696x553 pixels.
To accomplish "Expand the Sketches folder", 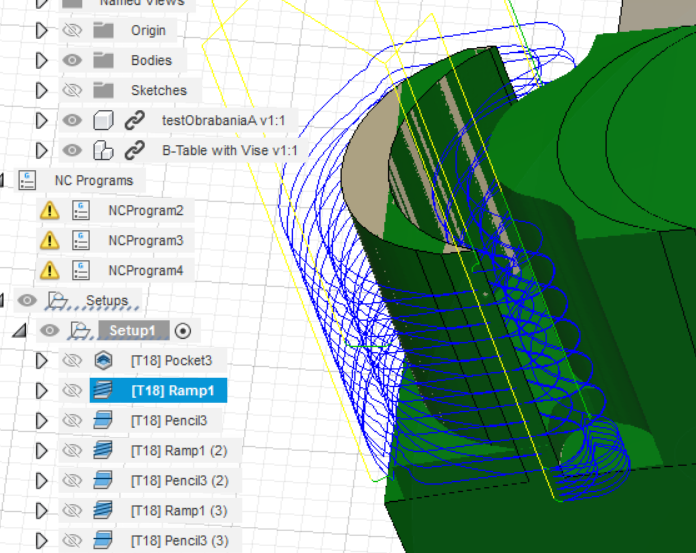I will tap(41, 90).
